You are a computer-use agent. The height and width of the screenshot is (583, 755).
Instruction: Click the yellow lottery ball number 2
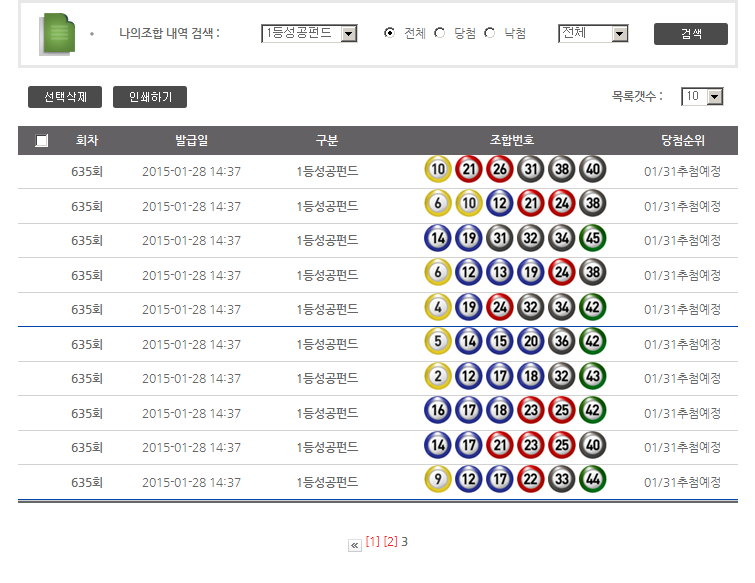pyautogui.click(x=437, y=377)
